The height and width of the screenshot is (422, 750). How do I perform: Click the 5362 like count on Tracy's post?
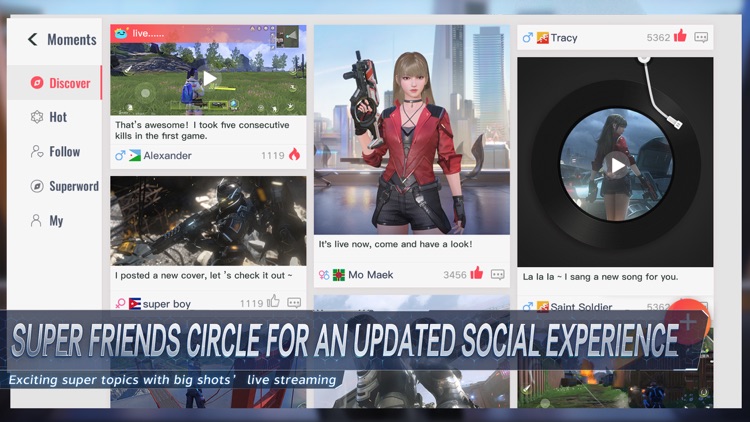pyautogui.click(x=658, y=38)
